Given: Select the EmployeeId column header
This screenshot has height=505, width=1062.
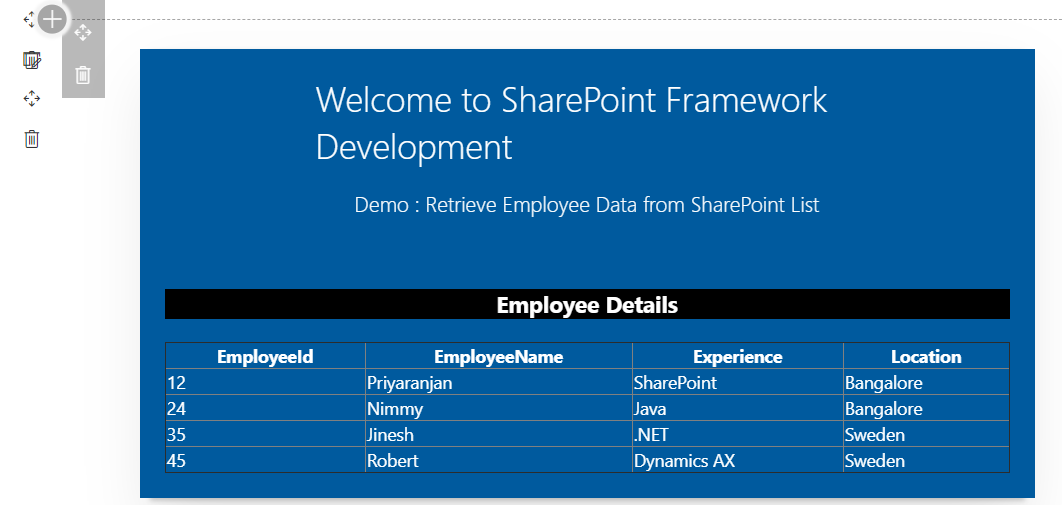Looking at the screenshot, I should 266,356.
